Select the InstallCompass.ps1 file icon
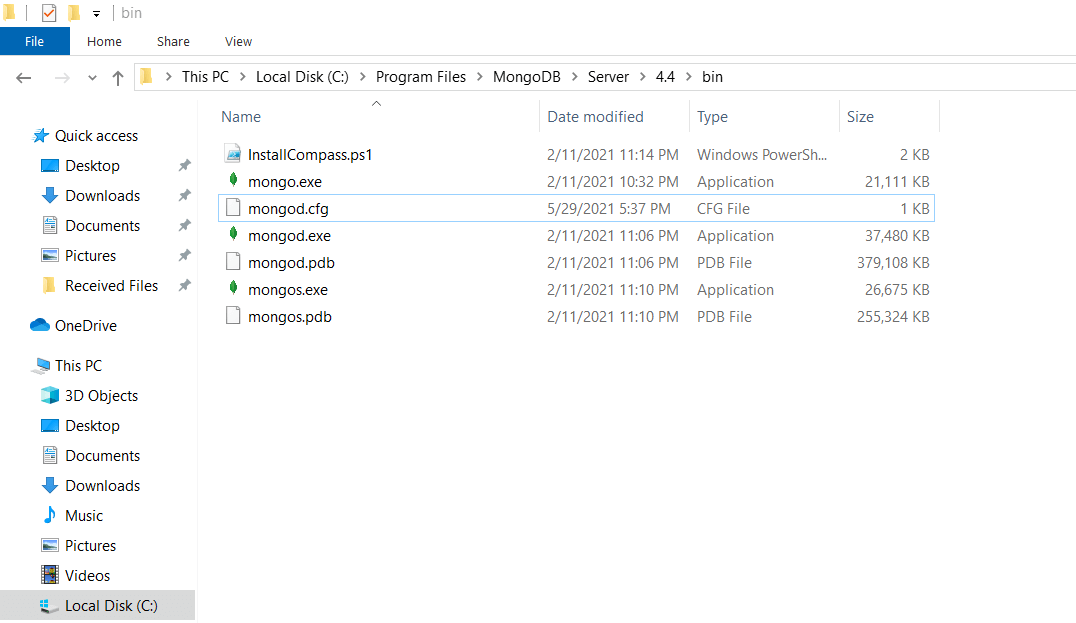Screen dimensions: 1076x623 [233, 153]
